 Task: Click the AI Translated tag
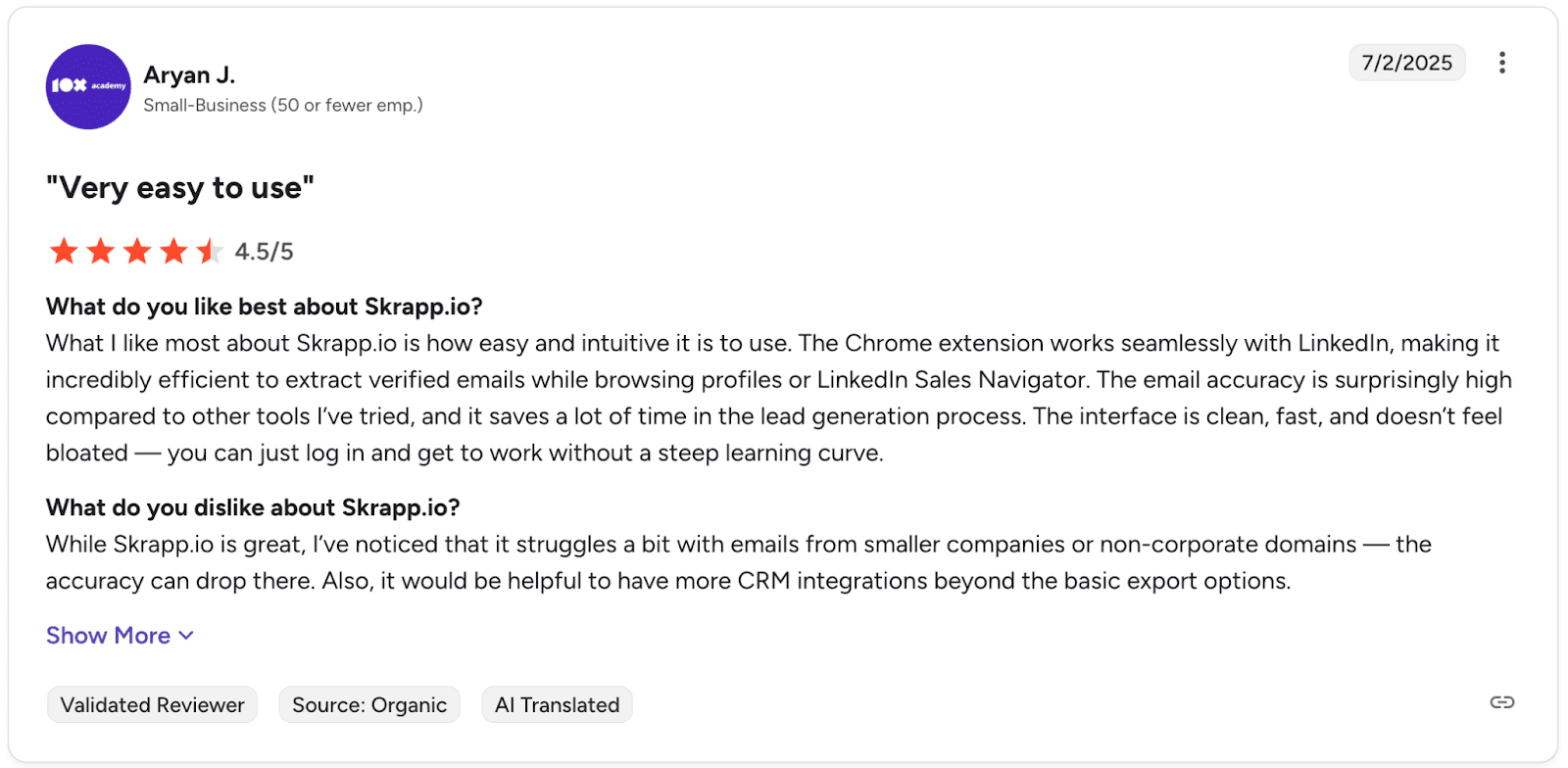(557, 705)
